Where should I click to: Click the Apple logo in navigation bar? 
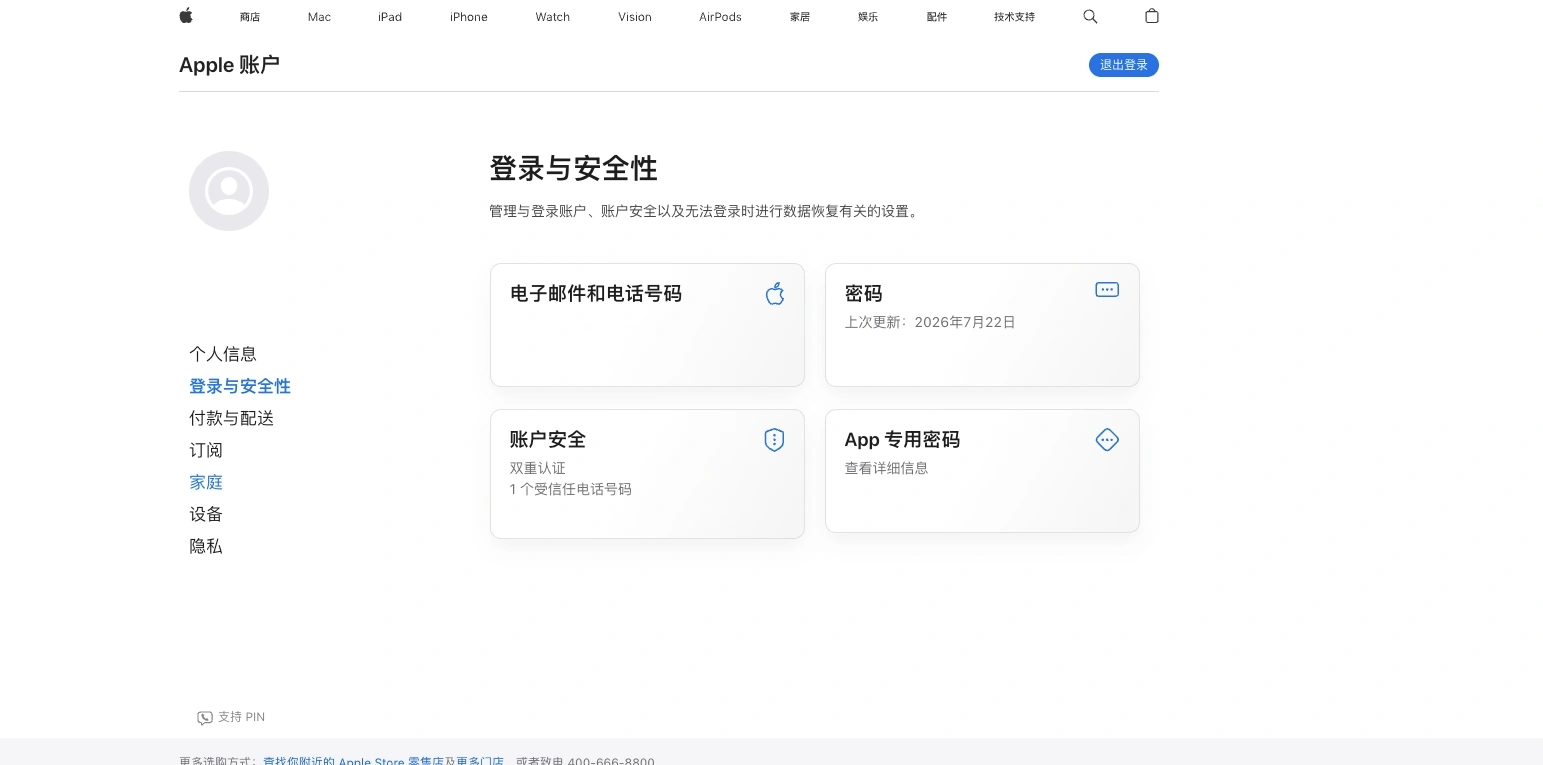[x=185, y=16]
